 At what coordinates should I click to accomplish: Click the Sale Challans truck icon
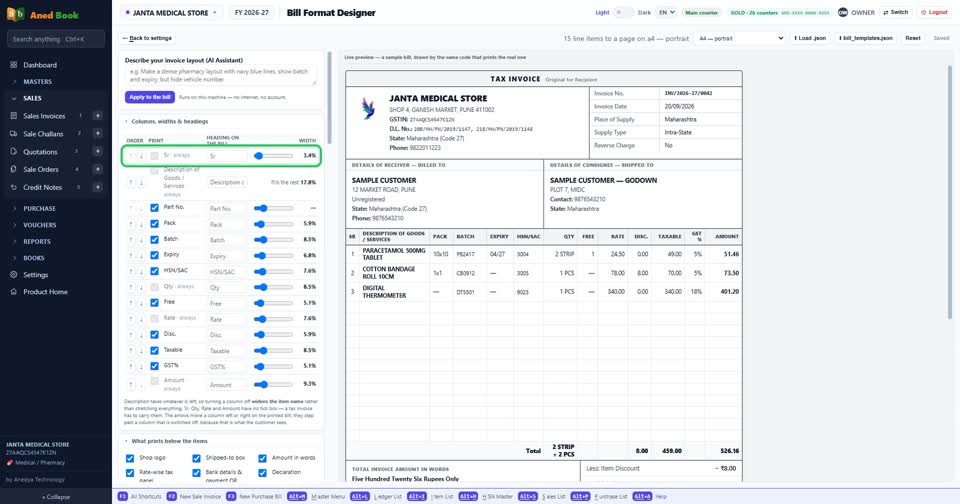tap(13, 134)
